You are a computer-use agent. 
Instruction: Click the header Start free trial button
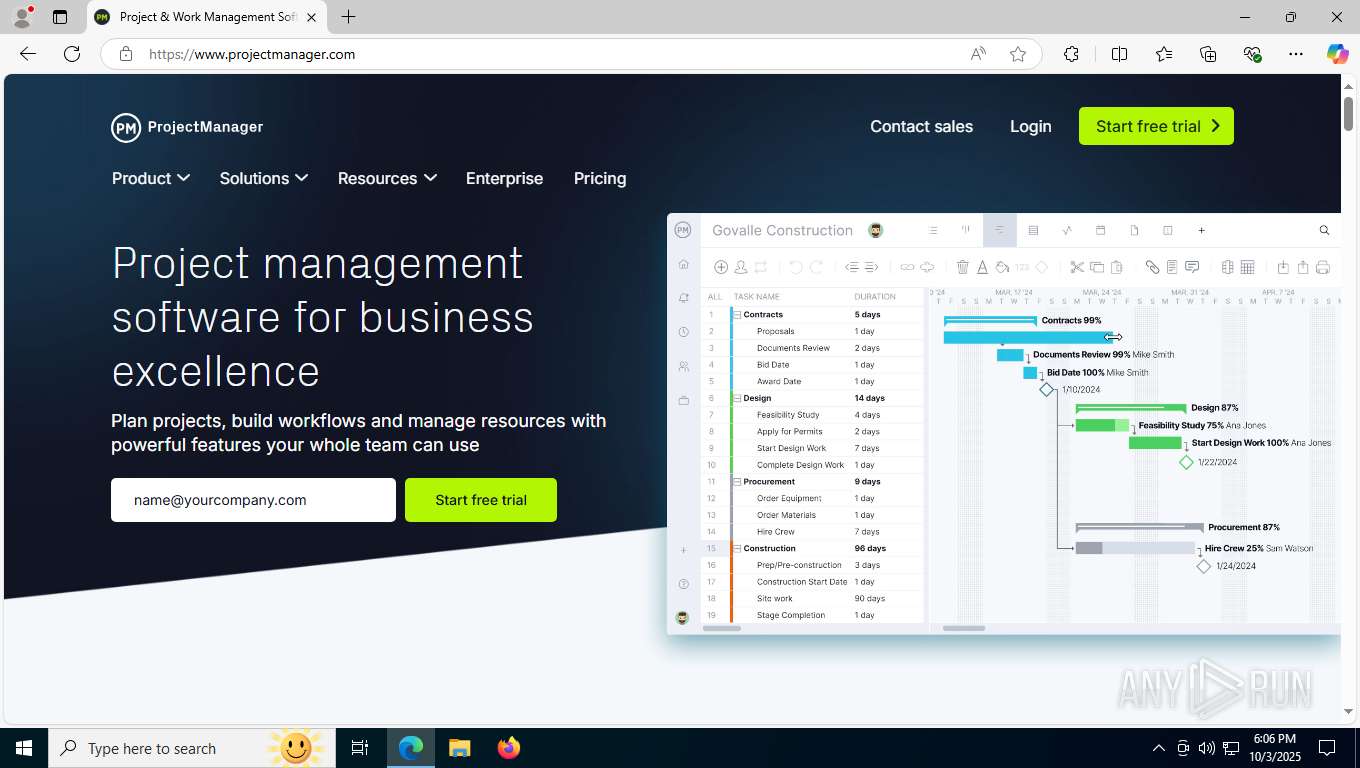[x=1156, y=126]
